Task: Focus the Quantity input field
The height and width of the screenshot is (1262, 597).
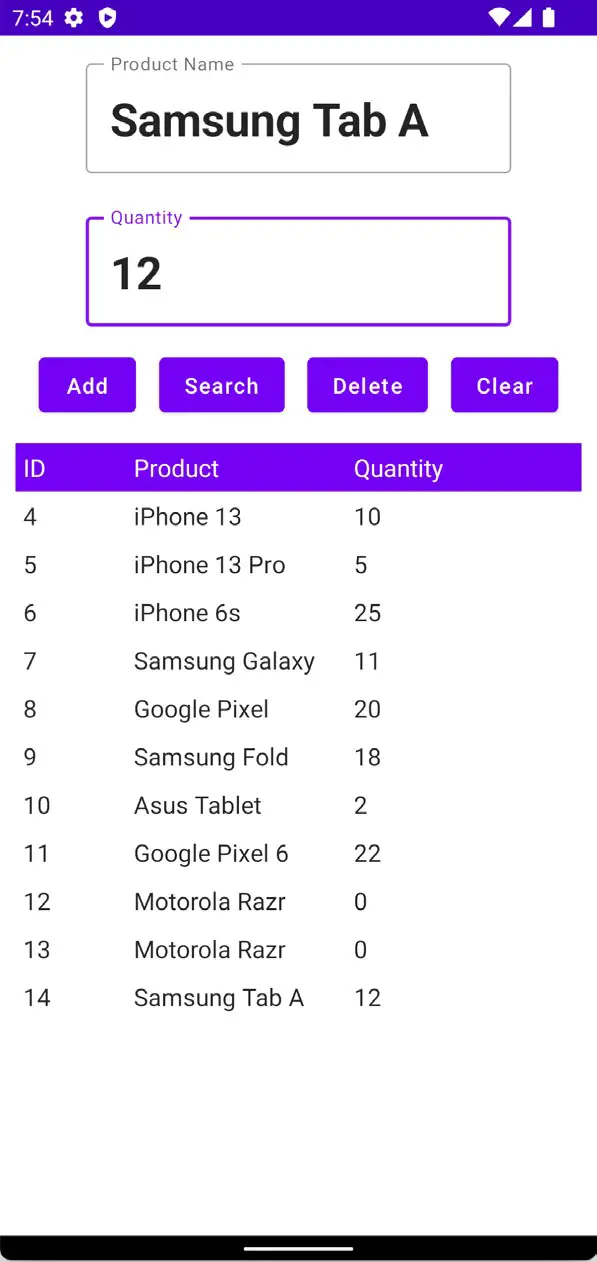Action: pyautogui.click(x=298, y=272)
